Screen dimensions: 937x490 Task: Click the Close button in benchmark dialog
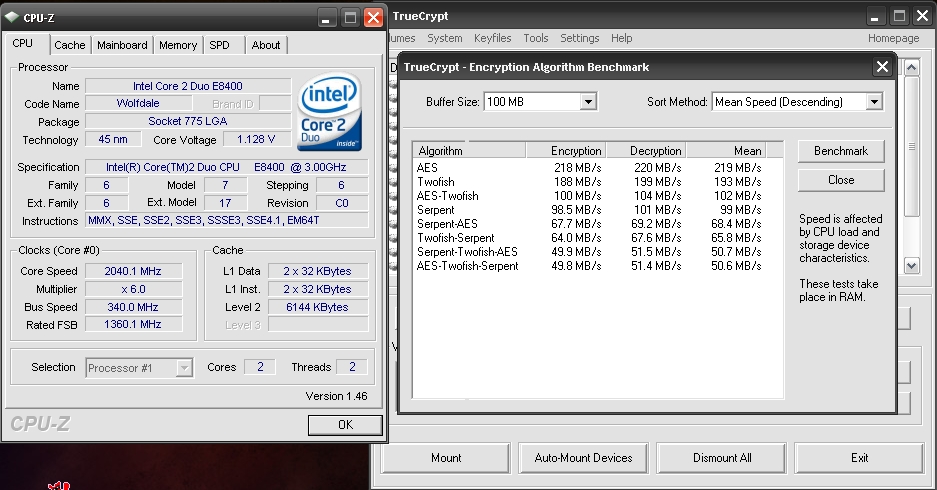click(841, 180)
